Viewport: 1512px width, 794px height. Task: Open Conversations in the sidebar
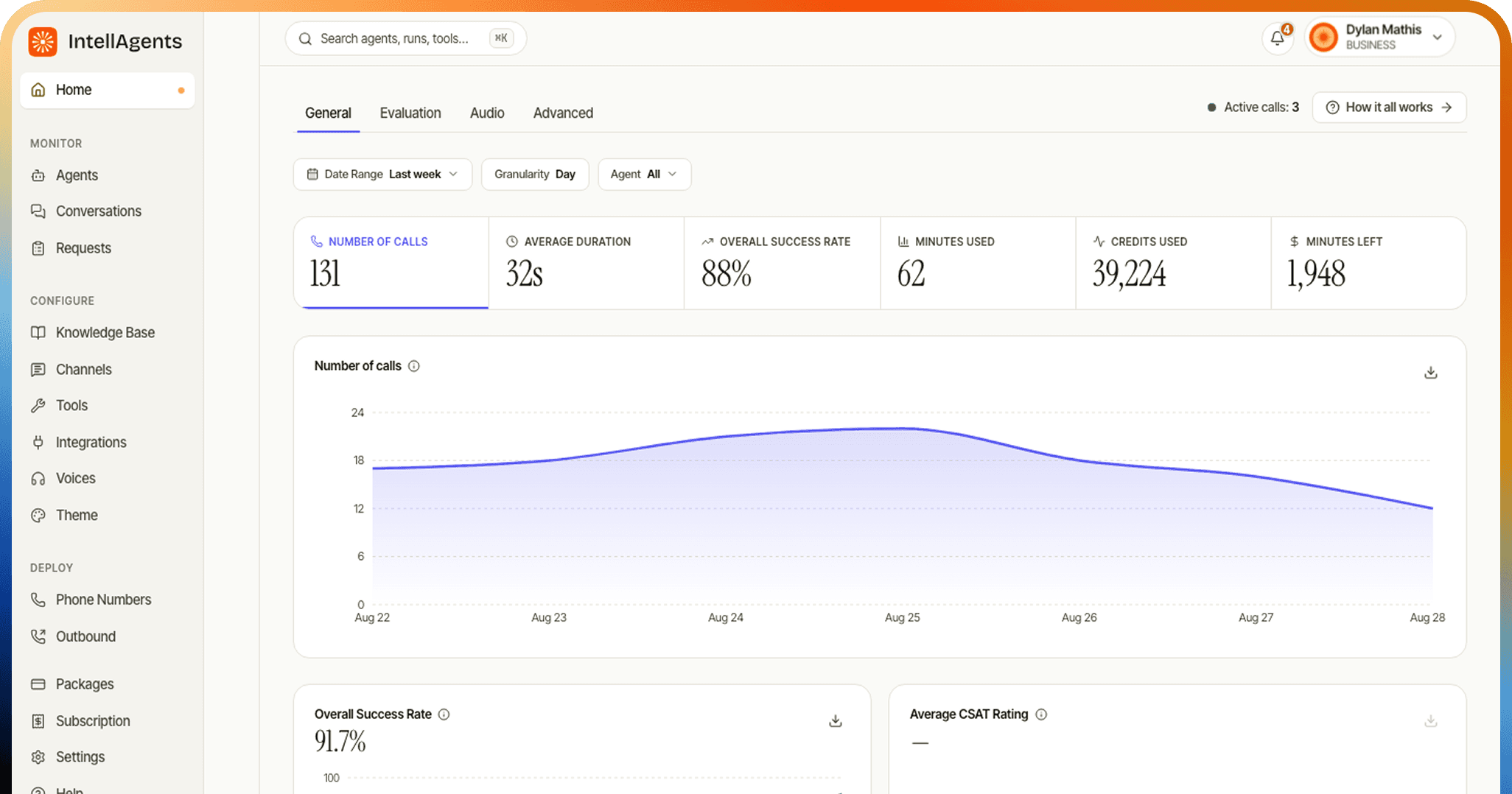pos(86,211)
